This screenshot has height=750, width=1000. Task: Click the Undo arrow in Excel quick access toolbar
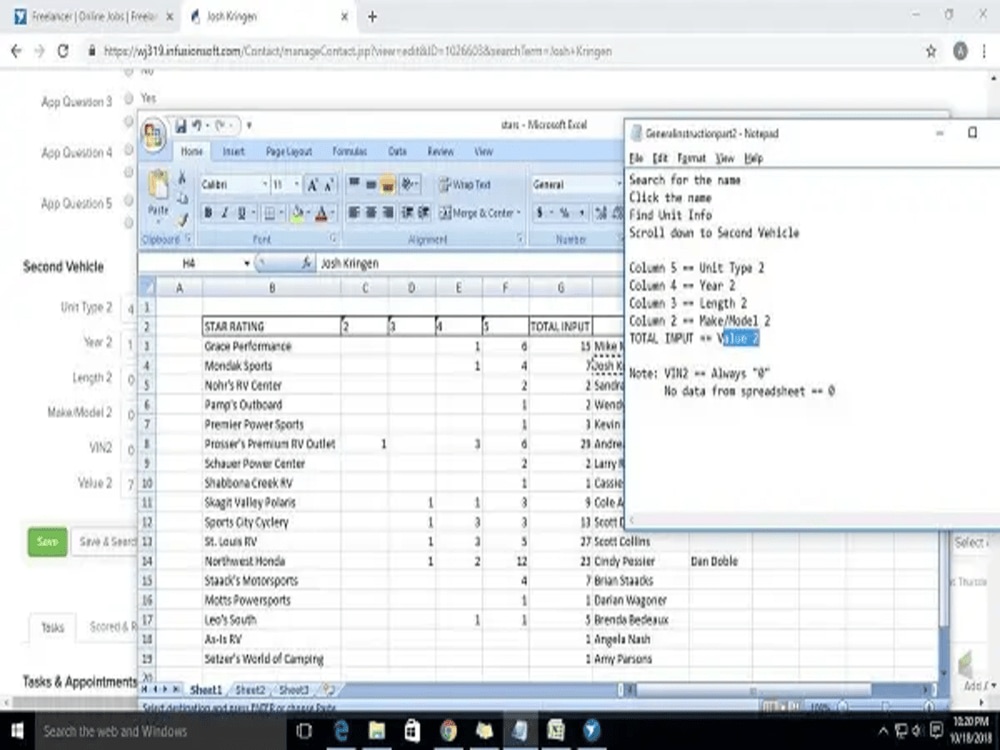[197, 126]
